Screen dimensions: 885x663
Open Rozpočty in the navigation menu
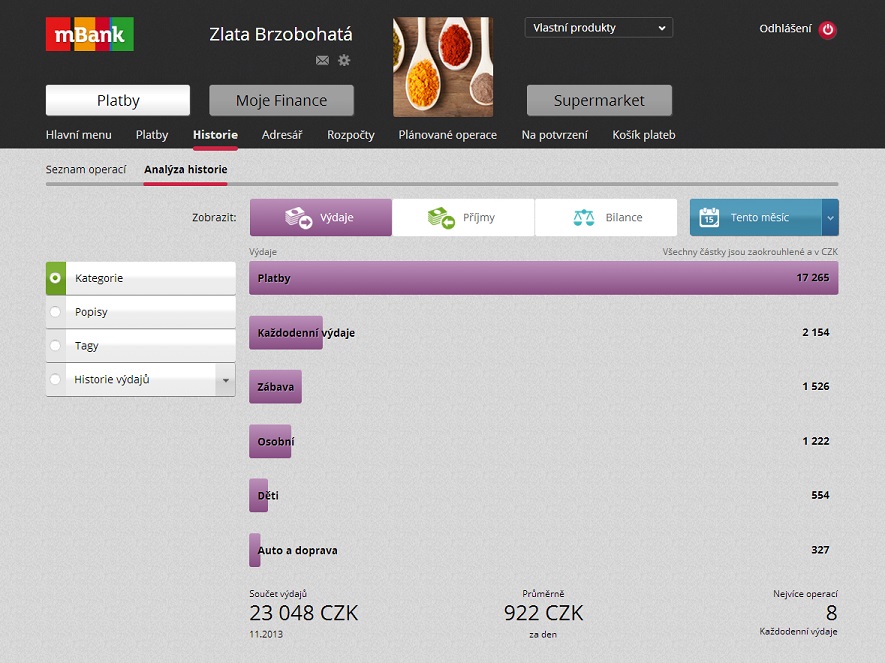click(351, 135)
